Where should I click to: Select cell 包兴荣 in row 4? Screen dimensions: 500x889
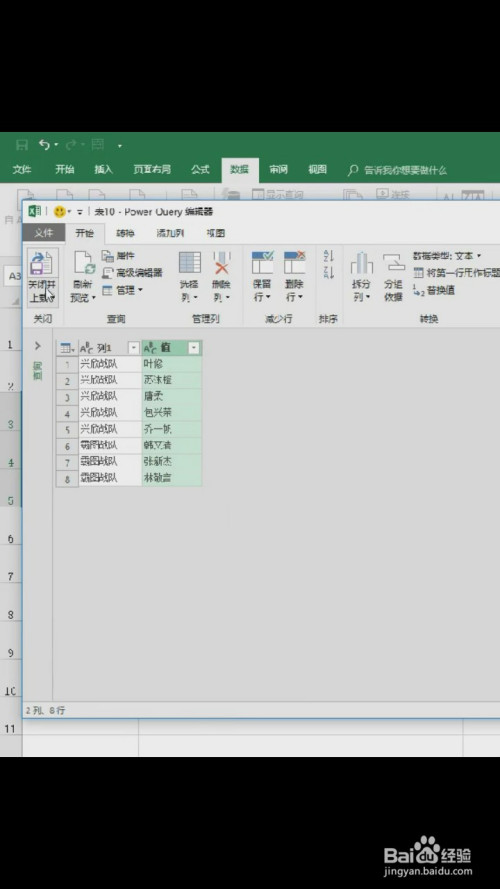click(171, 413)
